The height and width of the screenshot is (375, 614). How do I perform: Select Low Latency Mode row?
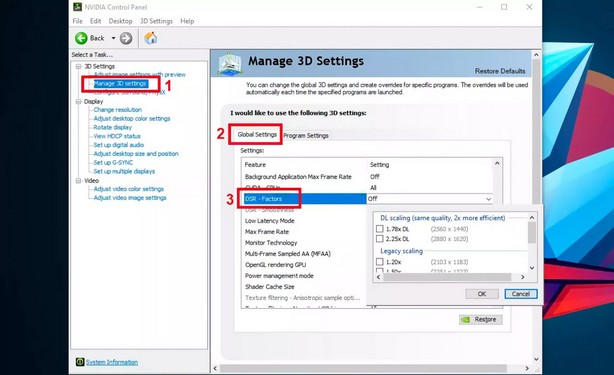(x=305, y=221)
